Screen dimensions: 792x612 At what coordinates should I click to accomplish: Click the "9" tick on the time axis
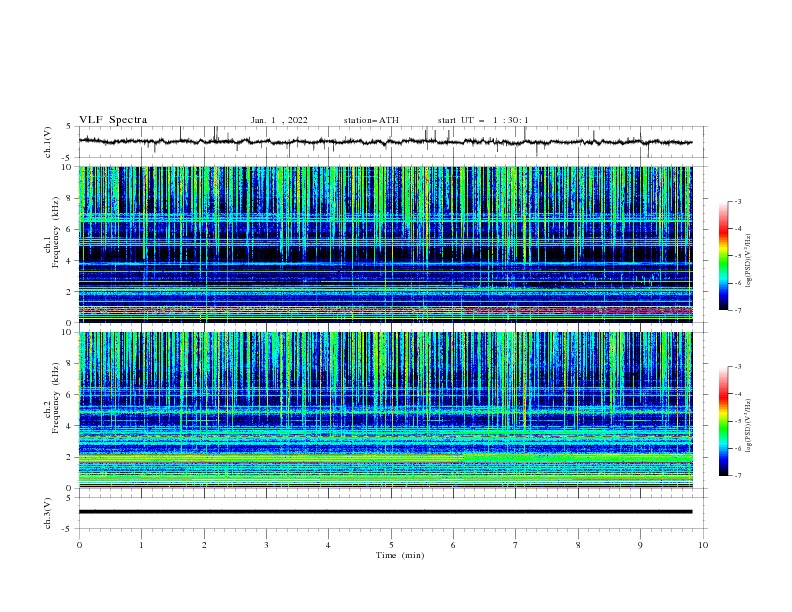pos(640,545)
